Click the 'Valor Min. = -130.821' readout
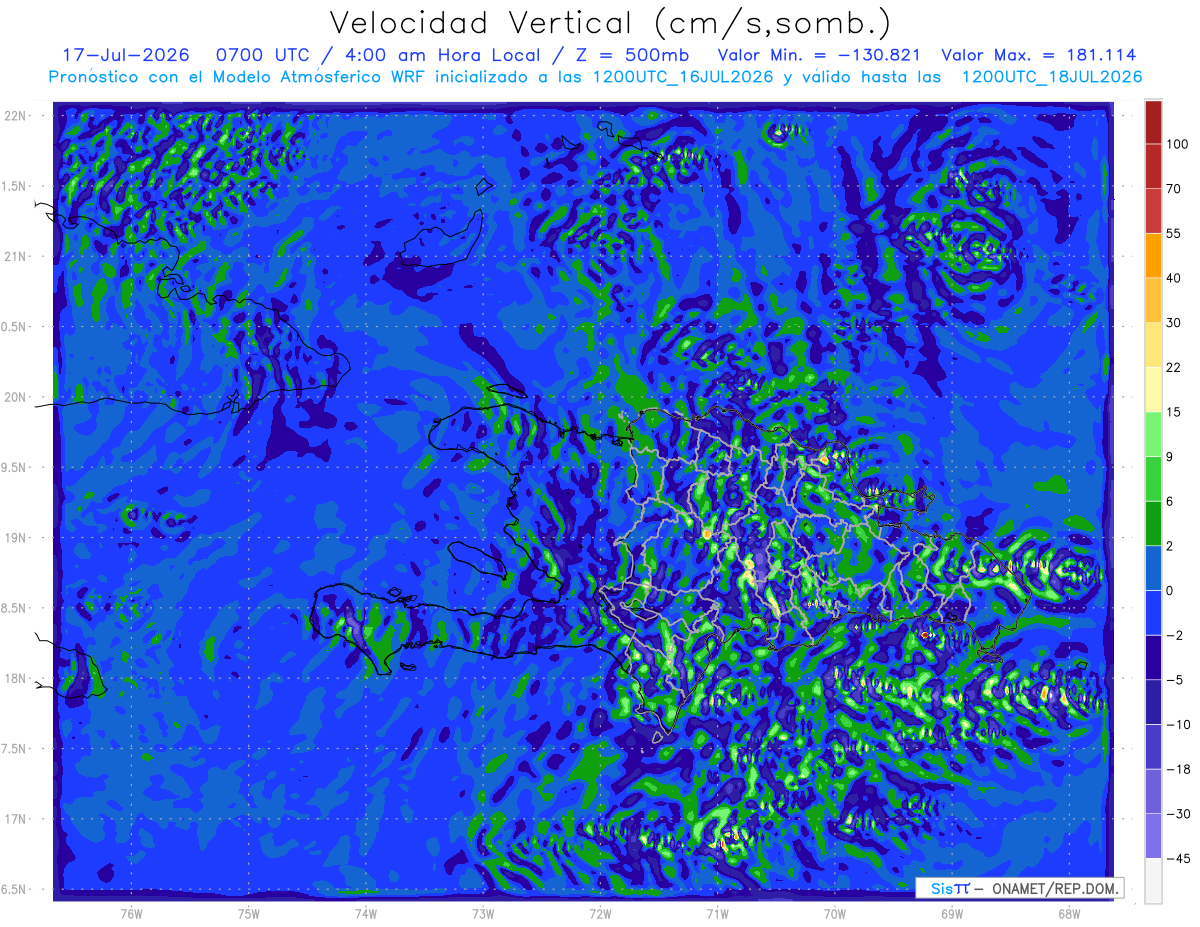Screen dimensions: 1200x927 pos(820,55)
